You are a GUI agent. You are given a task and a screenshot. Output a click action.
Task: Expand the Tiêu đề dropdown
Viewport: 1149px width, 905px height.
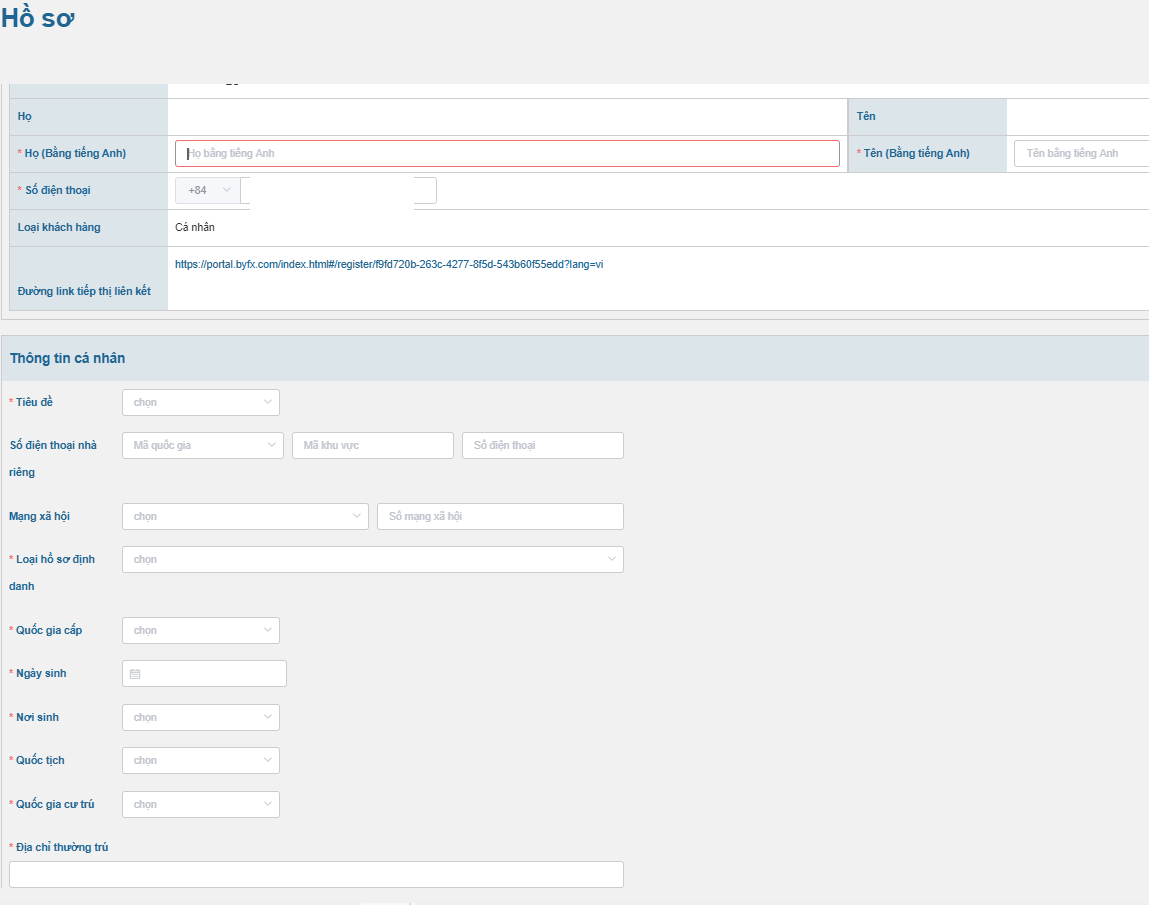pyautogui.click(x=201, y=402)
